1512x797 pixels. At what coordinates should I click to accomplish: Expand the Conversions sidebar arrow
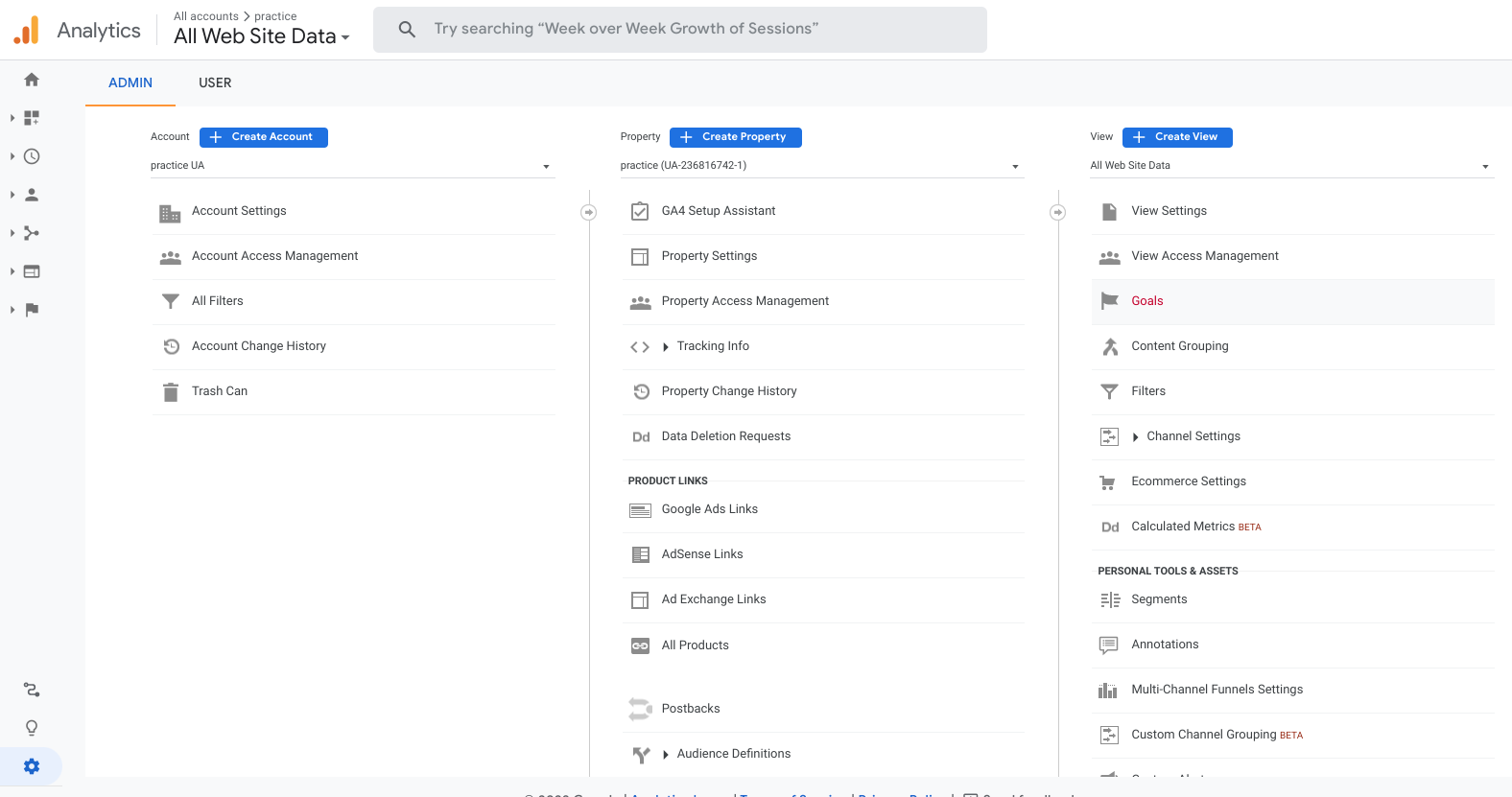pyautogui.click(x=12, y=310)
